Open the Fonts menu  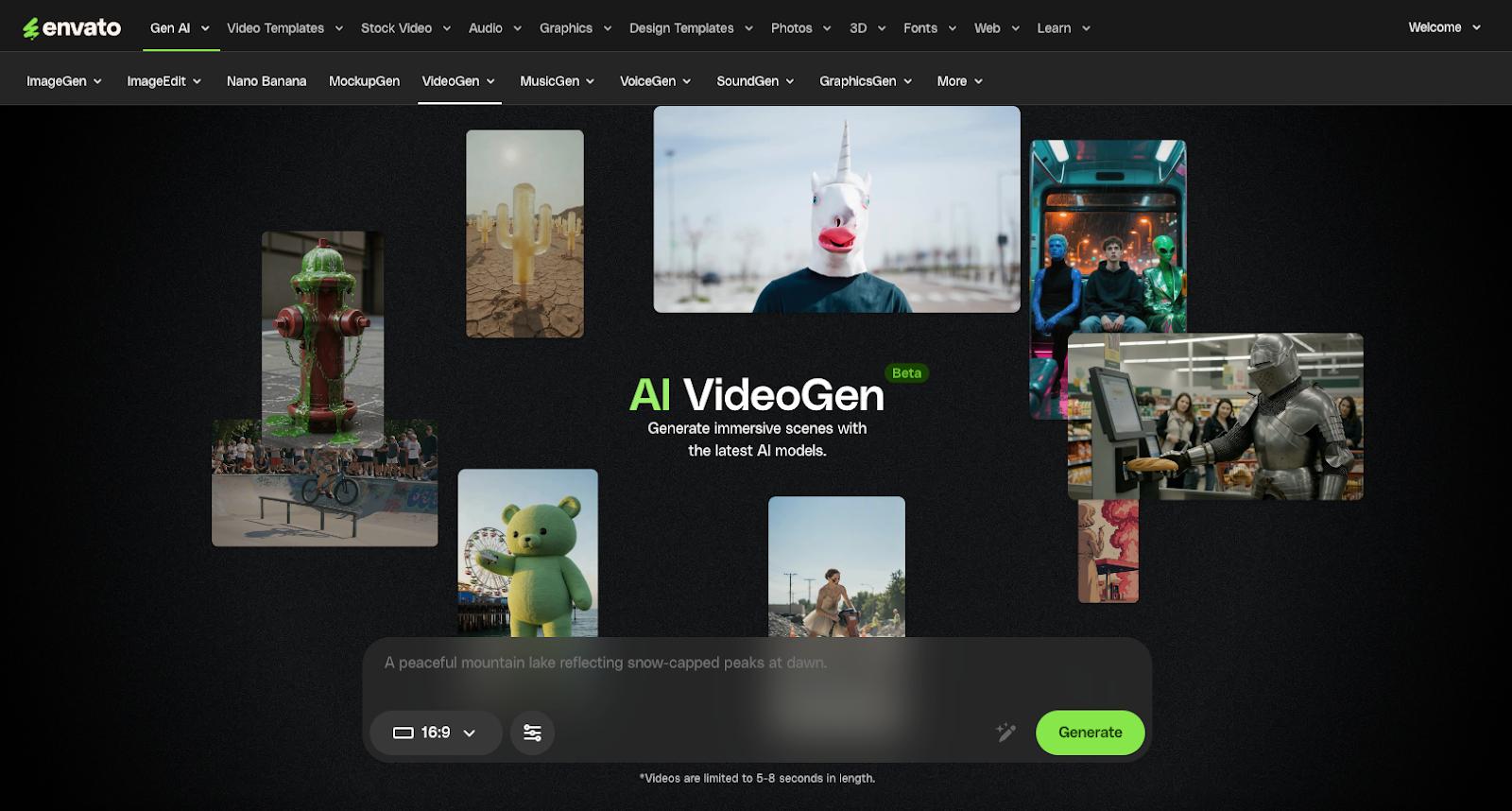tap(930, 28)
